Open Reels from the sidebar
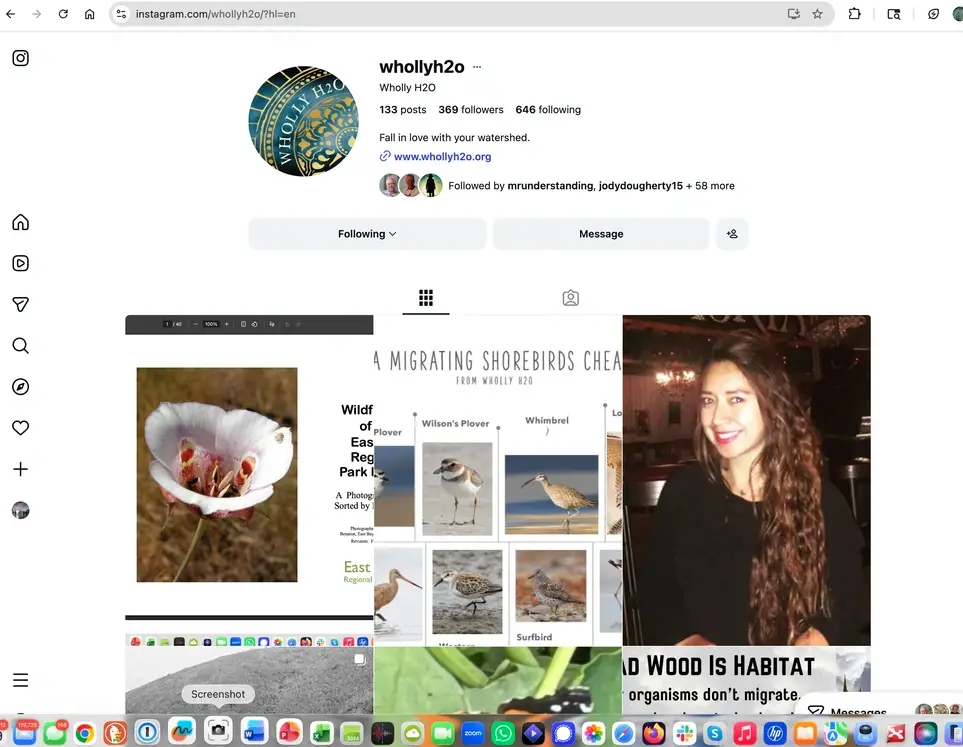Screen dimensions: 963x747 20,264
